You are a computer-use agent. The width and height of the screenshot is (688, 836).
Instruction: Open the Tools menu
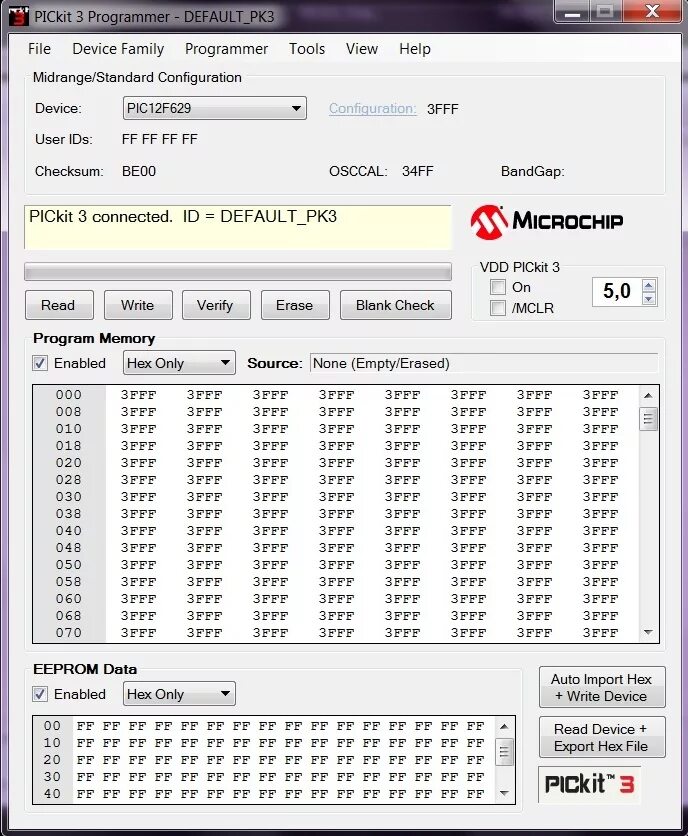pyautogui.click(x=307, y=49)
